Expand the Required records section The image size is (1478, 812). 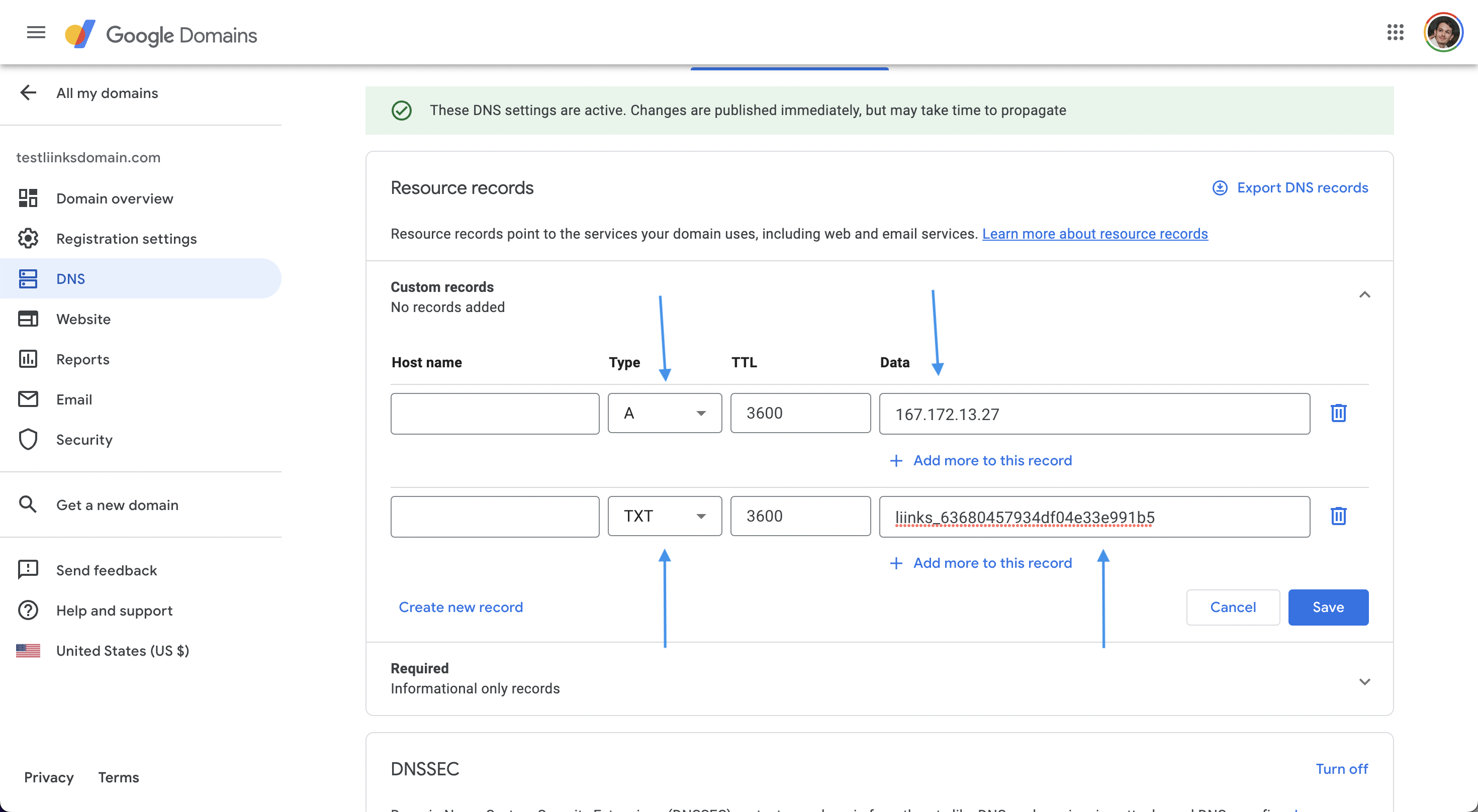click(x=1364, y=682)
